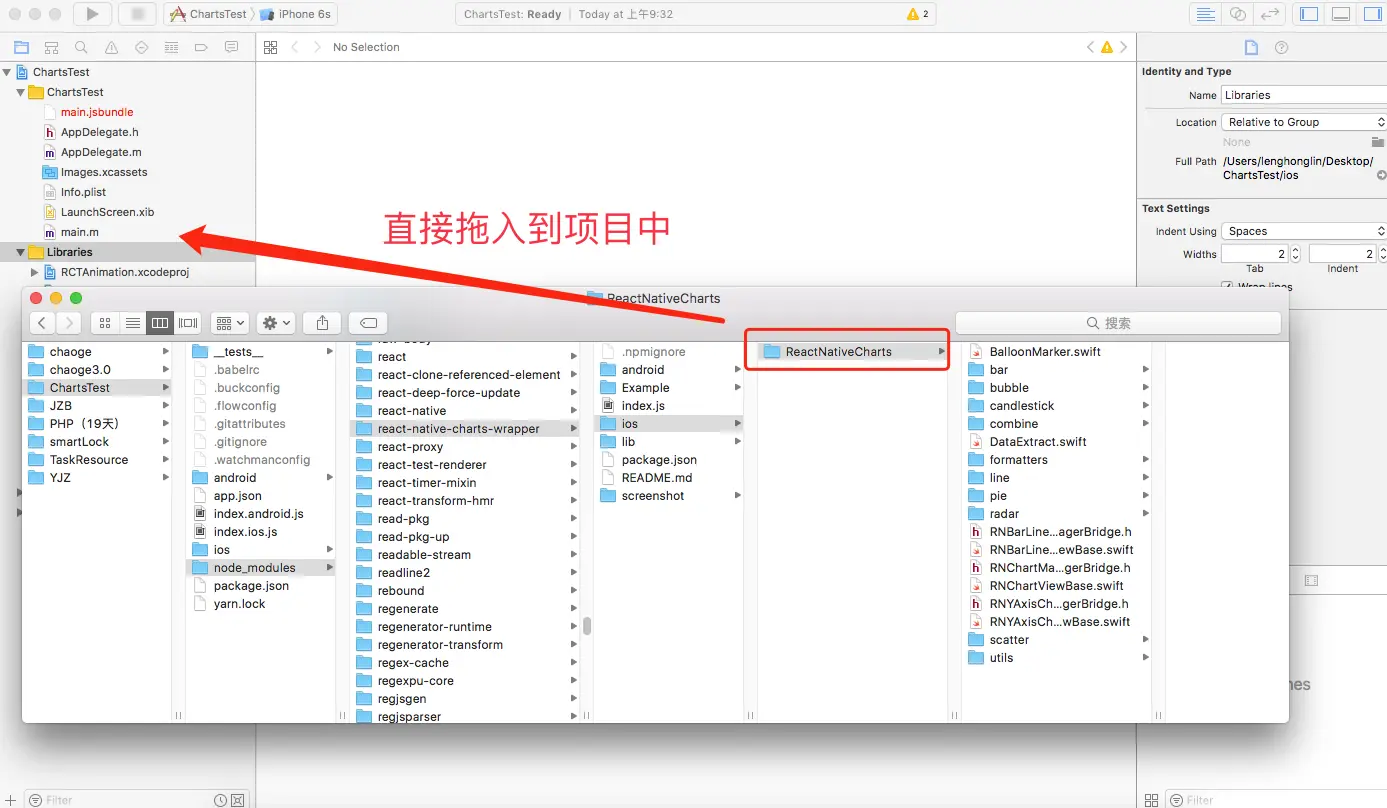This screenshot has height=808, width=1387.
Task: Edit the Name field containing Libraries
Action: pos(1304,95)
